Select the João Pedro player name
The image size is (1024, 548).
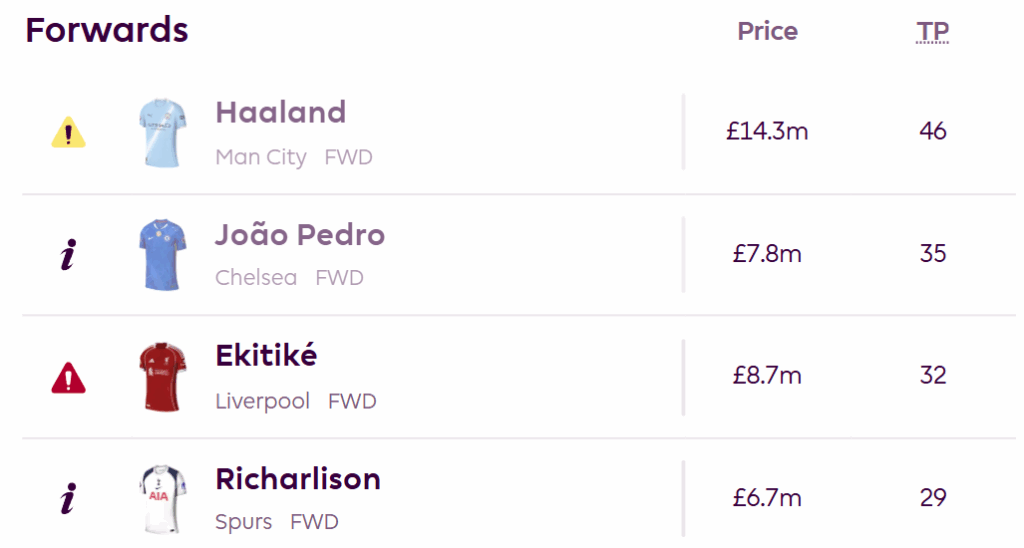(300, 235)
